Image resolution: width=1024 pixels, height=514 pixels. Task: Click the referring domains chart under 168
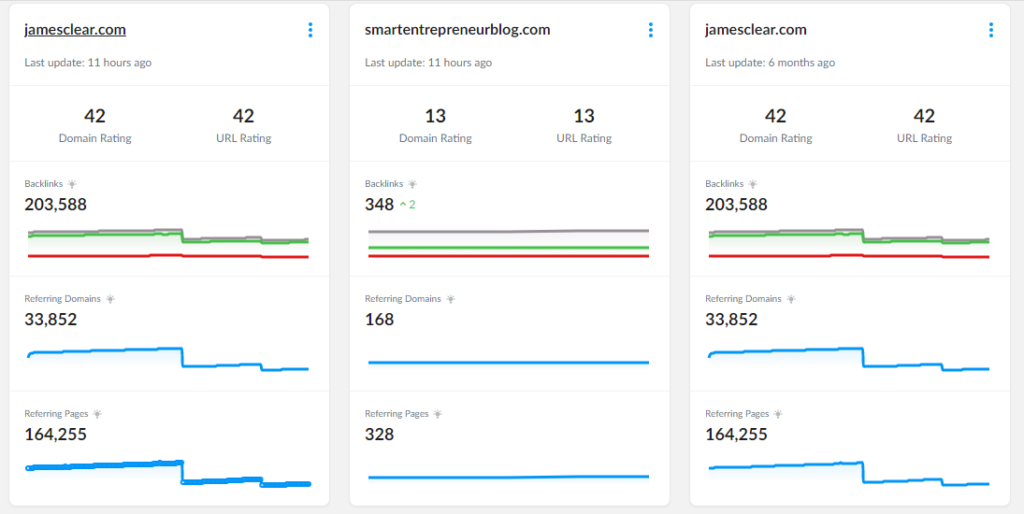[508, 362]
